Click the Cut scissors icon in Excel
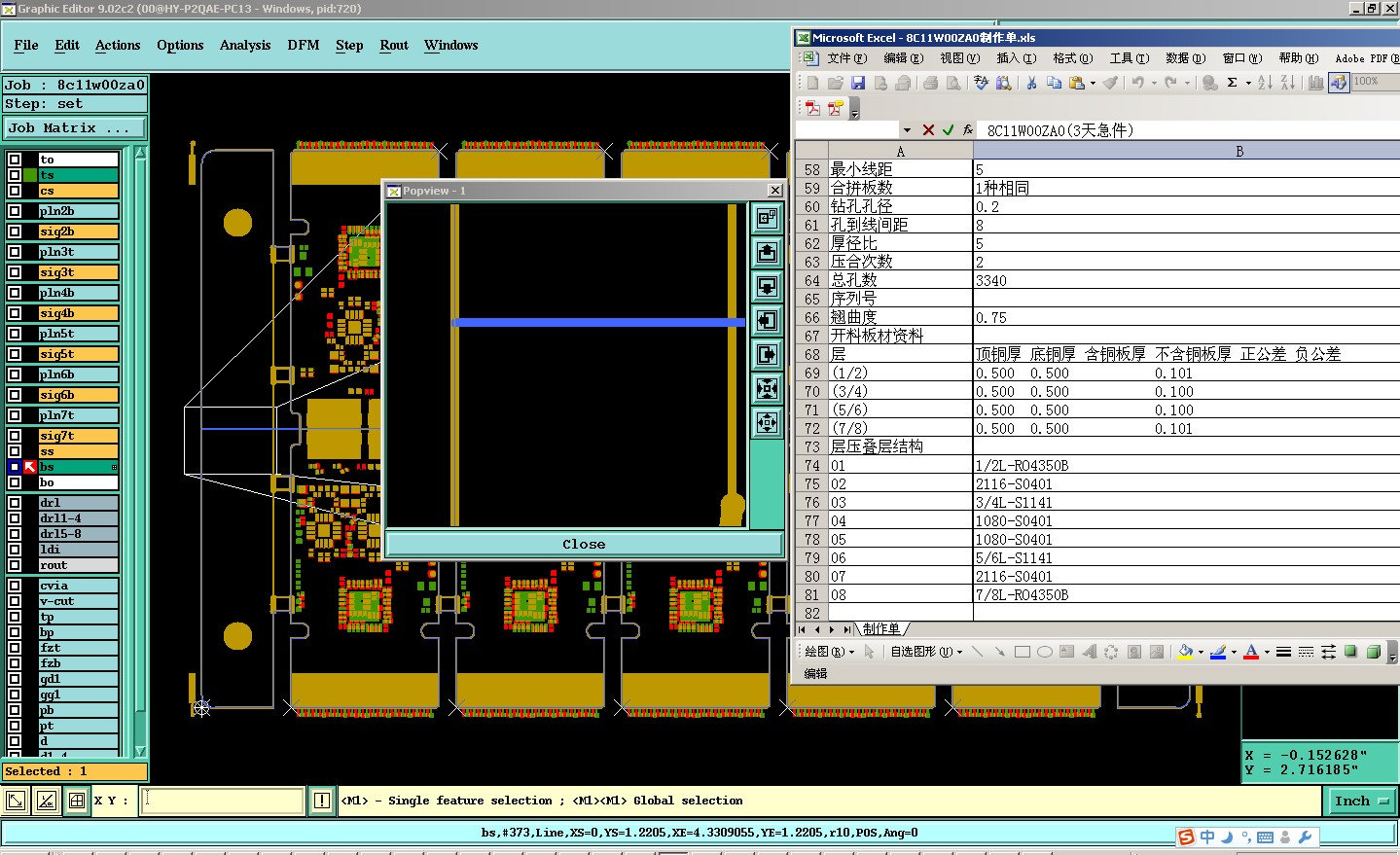 point(1031,83)
